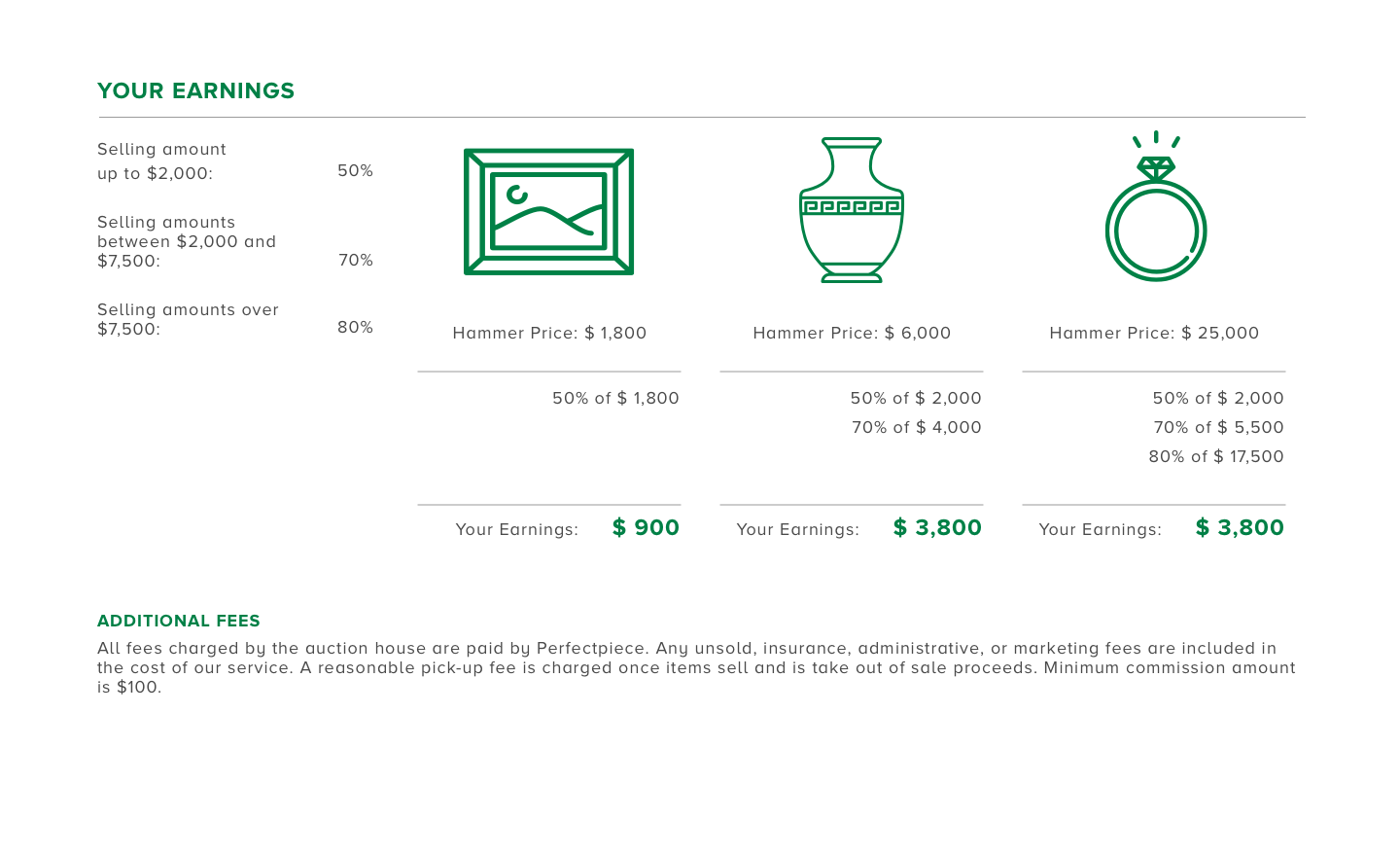
Task: Click Selling amounts over $7,500 text
Action: tap(188, 319)
